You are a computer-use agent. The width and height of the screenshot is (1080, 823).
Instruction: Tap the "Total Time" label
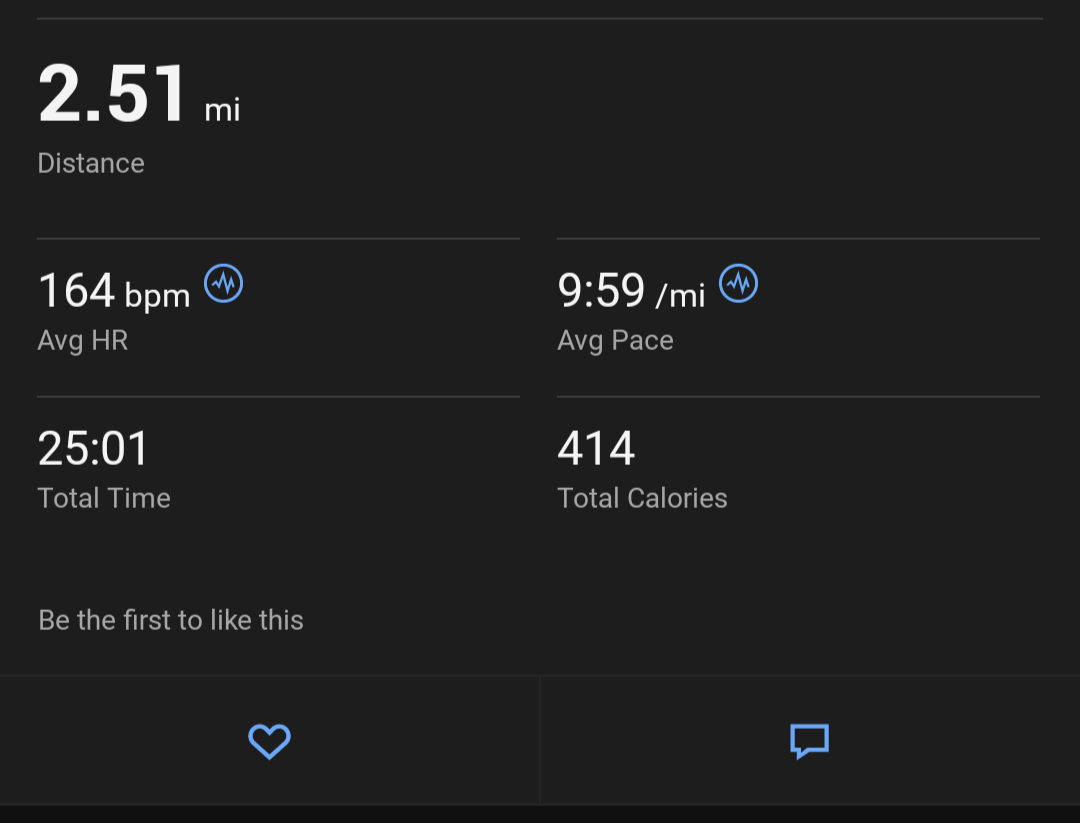point(104,498)
